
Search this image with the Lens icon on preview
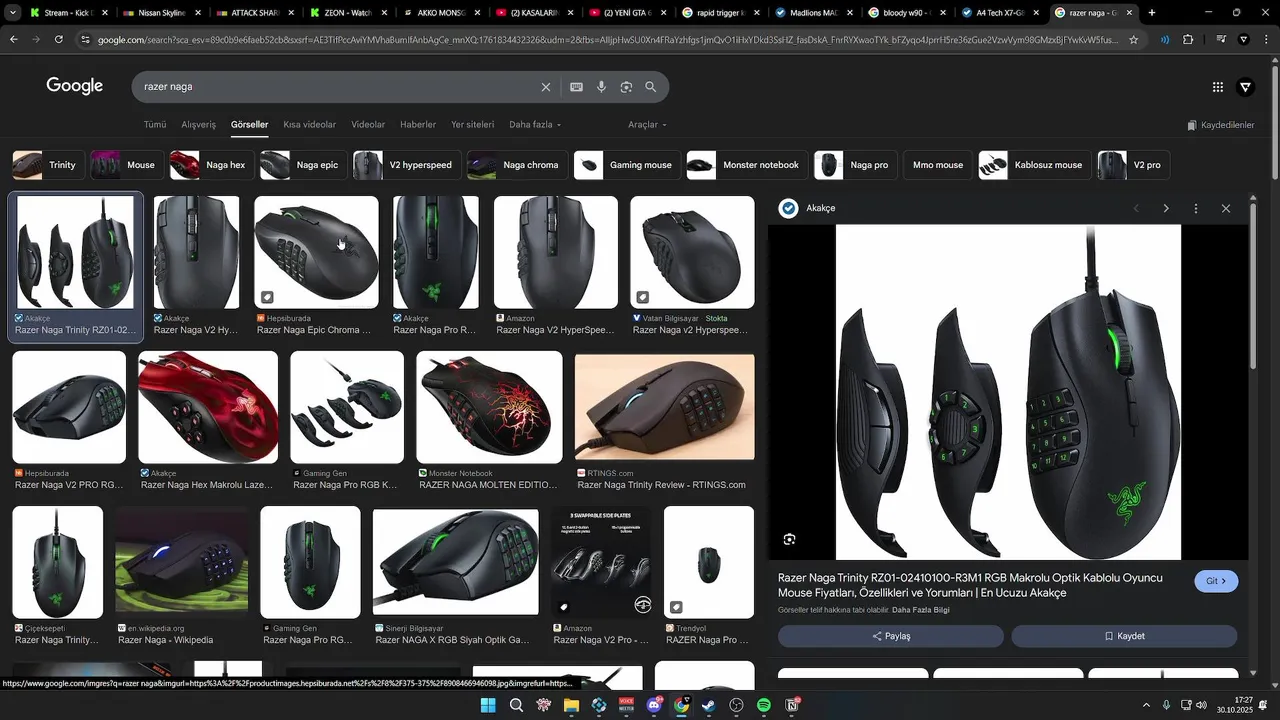click(789, 539)
